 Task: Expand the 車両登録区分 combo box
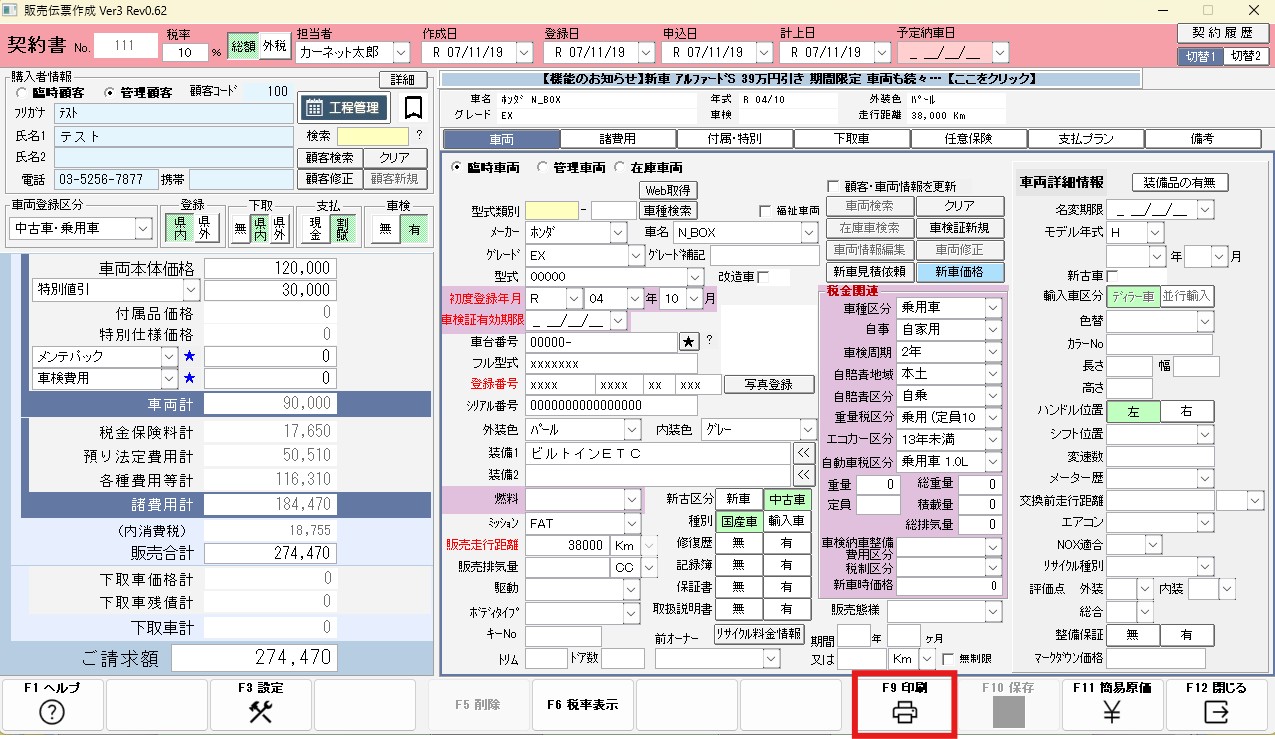[142, 228]
